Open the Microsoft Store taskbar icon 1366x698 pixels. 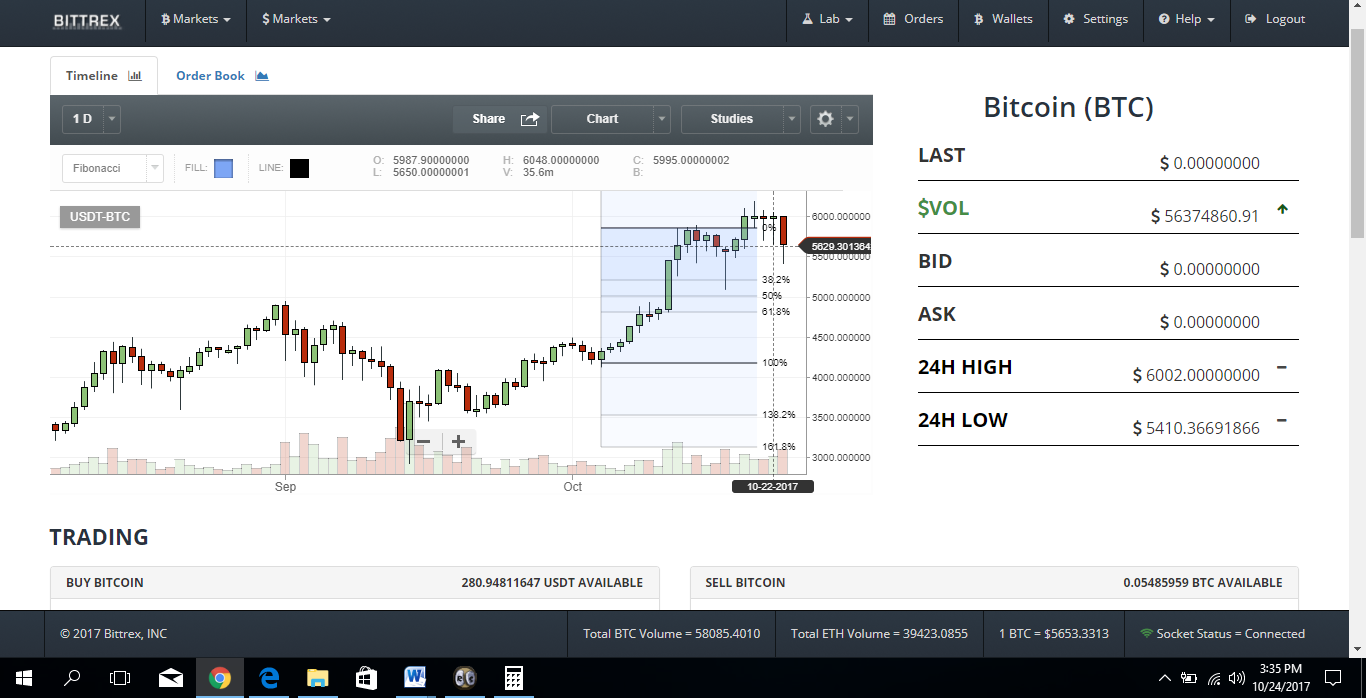coord(366,678)
